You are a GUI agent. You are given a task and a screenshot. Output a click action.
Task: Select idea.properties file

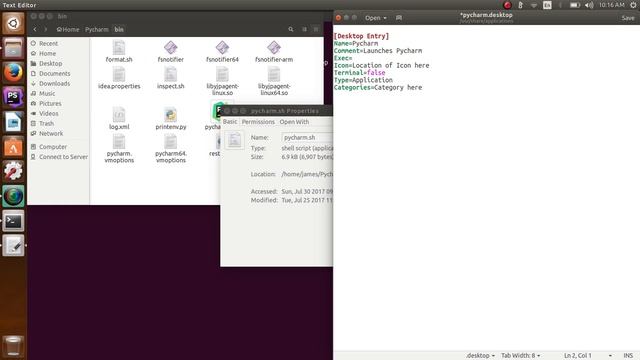[119, 78]
